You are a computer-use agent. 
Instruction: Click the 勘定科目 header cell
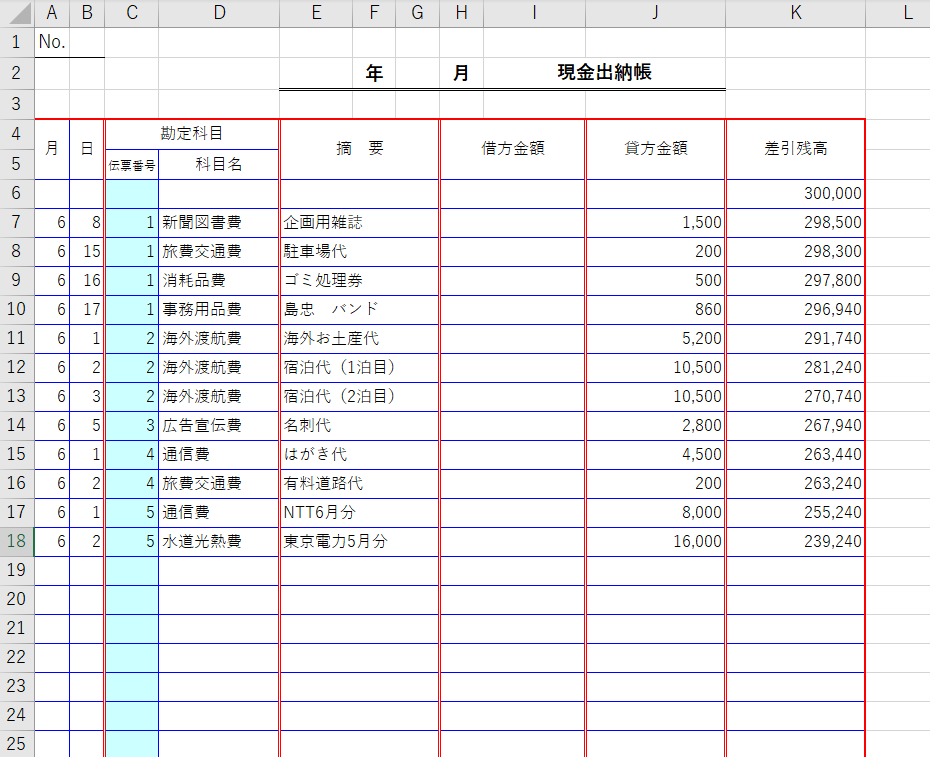coord(191,133)
